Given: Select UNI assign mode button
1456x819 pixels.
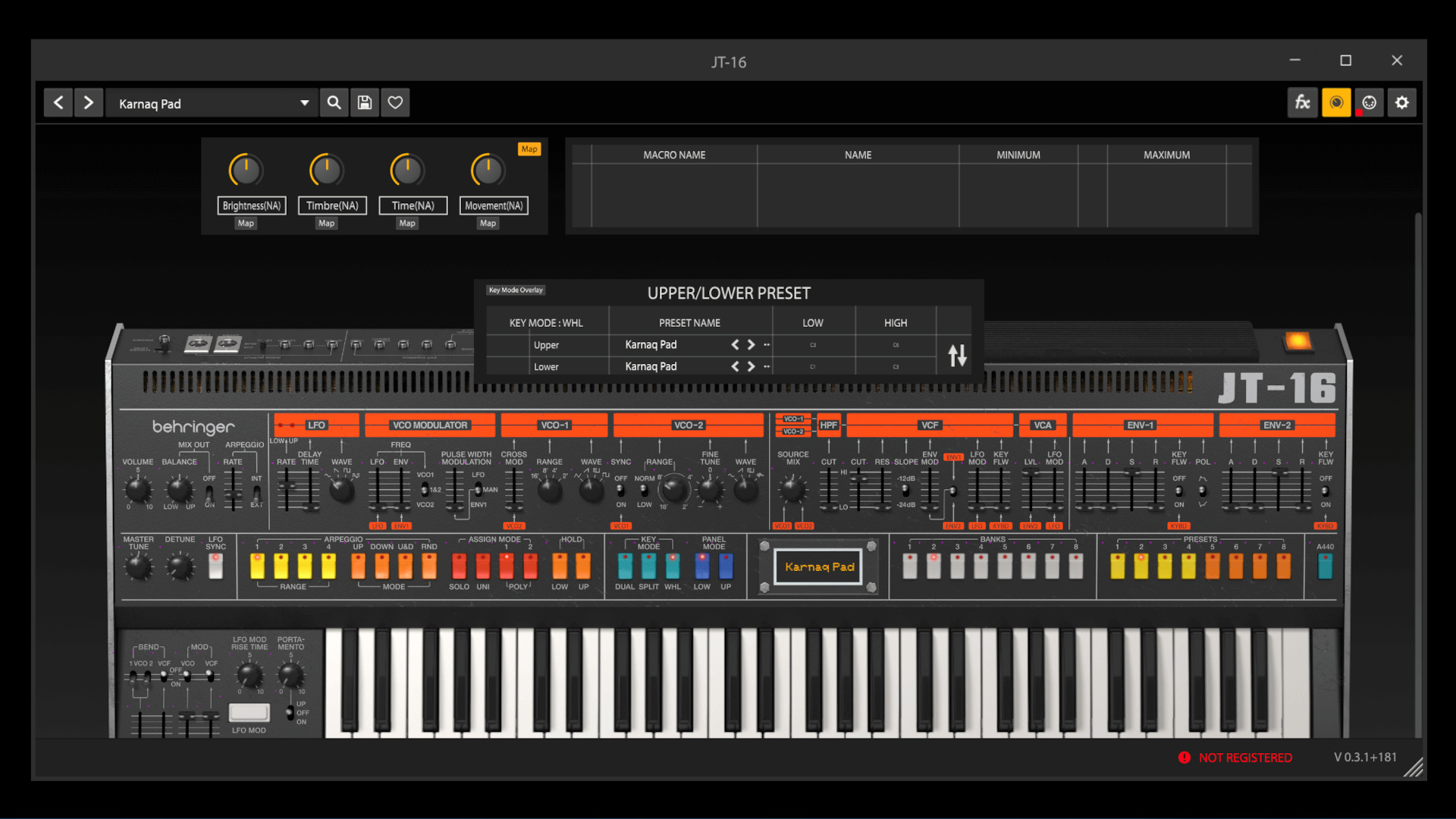Looking at the screenshot, I should (483, 566).
